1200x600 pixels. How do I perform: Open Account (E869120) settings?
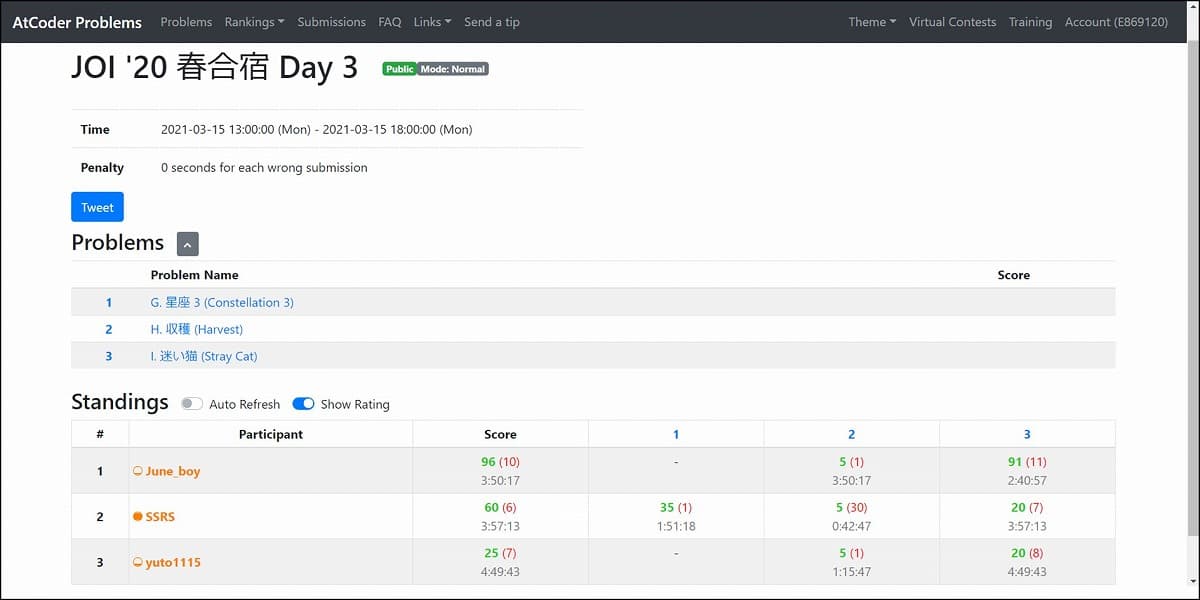pos(1116,22)
